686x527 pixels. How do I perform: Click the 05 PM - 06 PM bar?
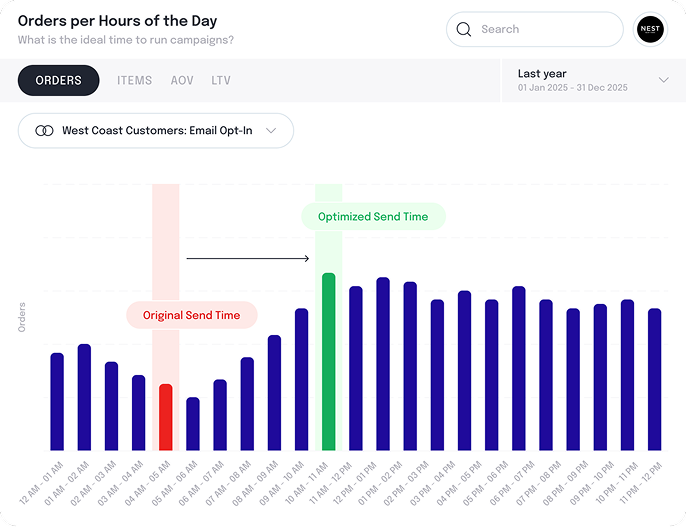[x=518, y=368]
